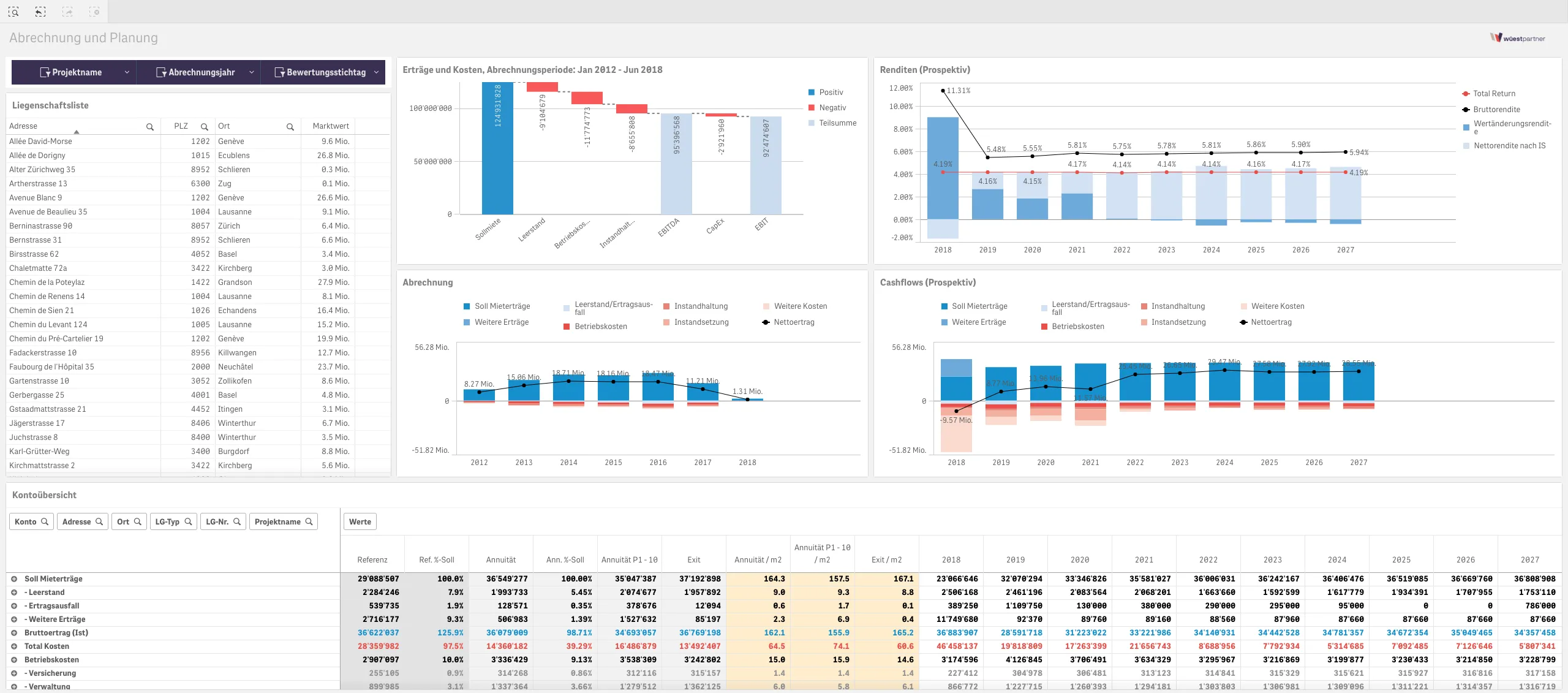Click search icon on Projektname pivot filter
Screen dimensions: 1568x693
coord(309,521)
